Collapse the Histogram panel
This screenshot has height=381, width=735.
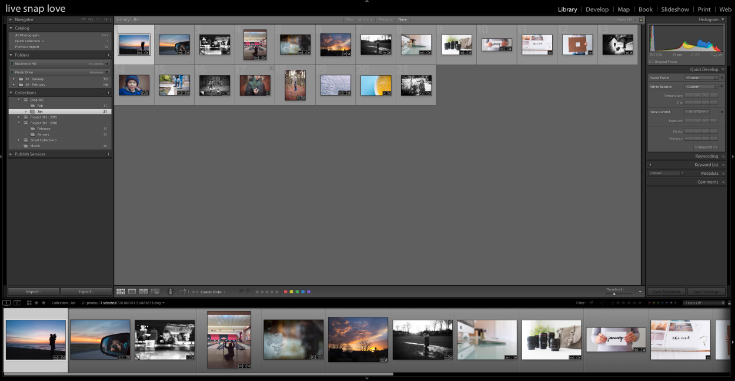(723, 20)
